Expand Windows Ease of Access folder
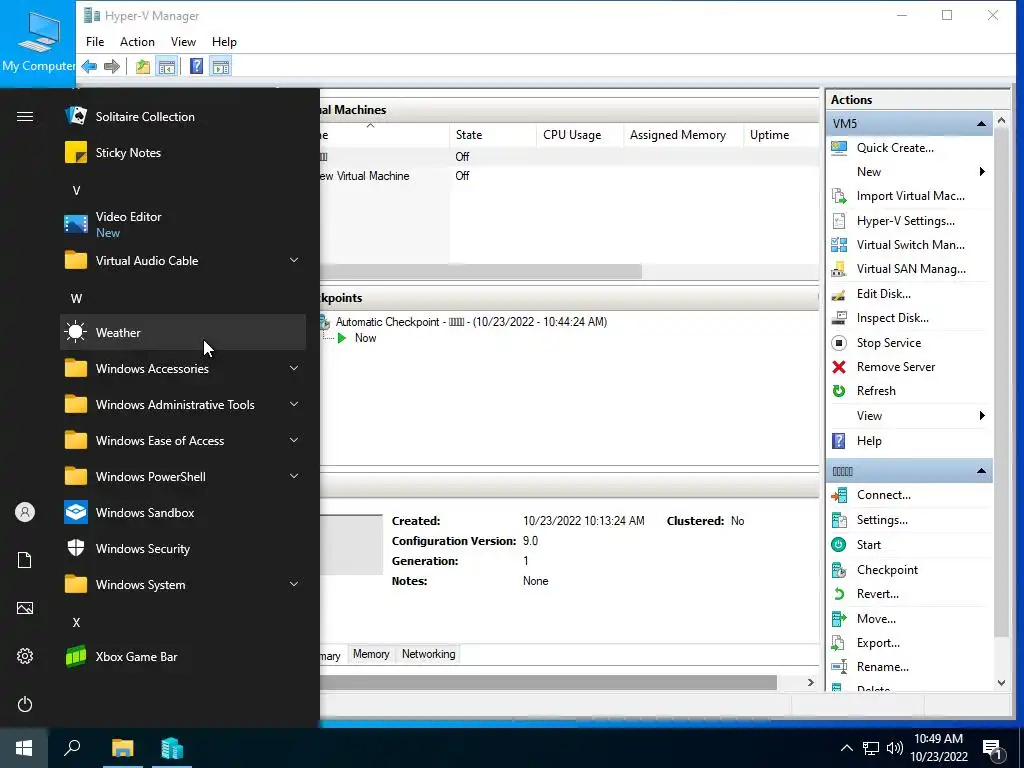Viewport: 1024px width, 768px height. (183, 441)
